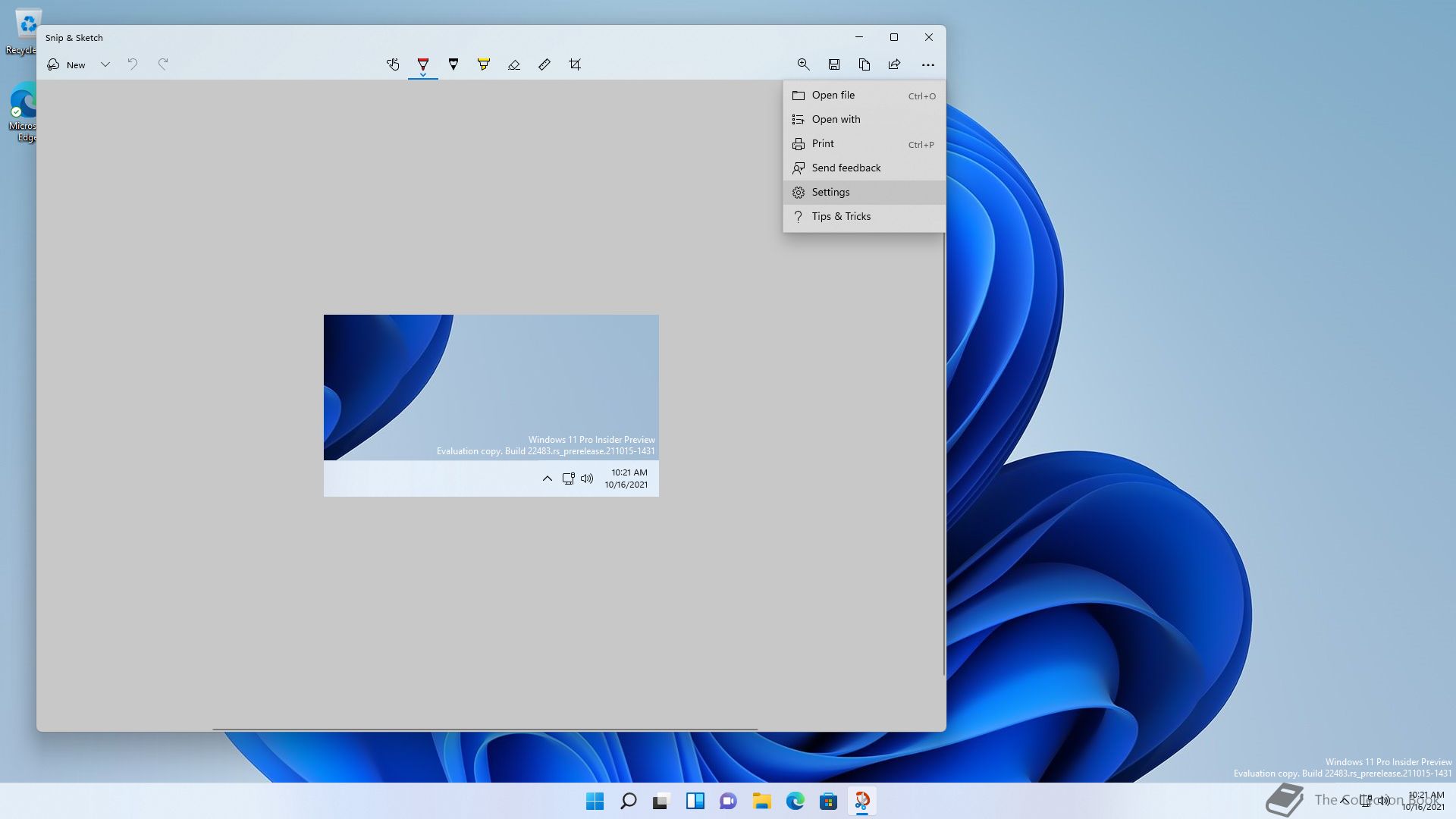Image resolution: width=1456 pixels, height=819 pixels.
Task: Click the vertical scrollbar in Snip & Sketch
Action: tap(944, 453)
